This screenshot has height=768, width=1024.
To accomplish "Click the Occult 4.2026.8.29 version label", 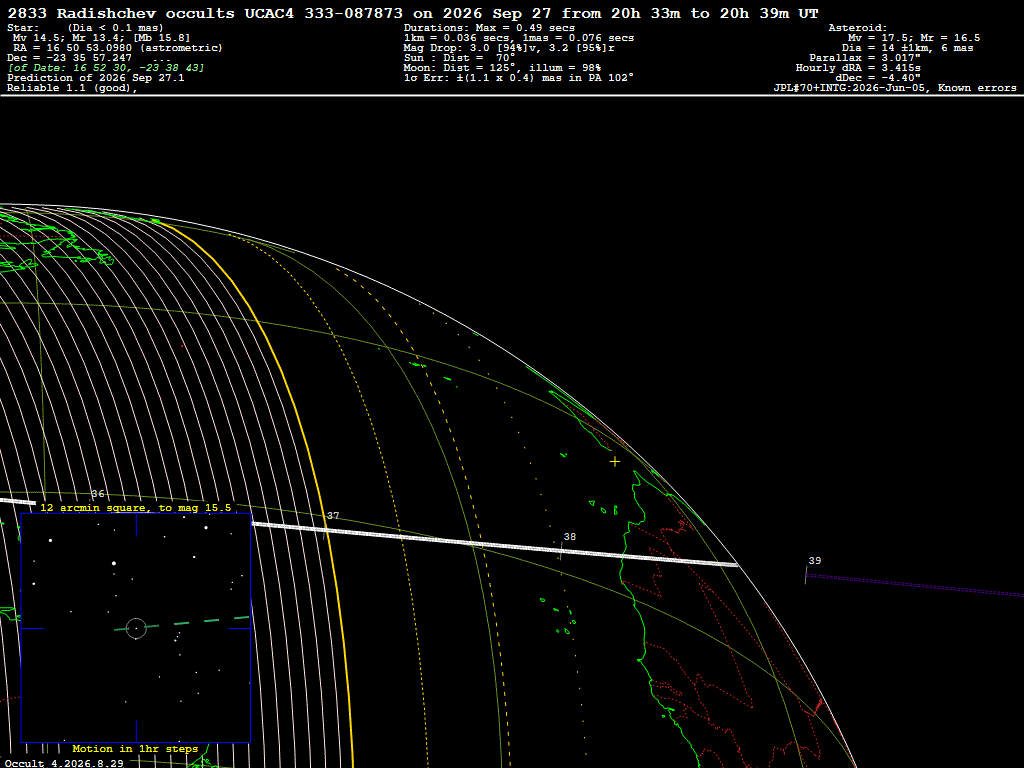I will tap(64, 763).
